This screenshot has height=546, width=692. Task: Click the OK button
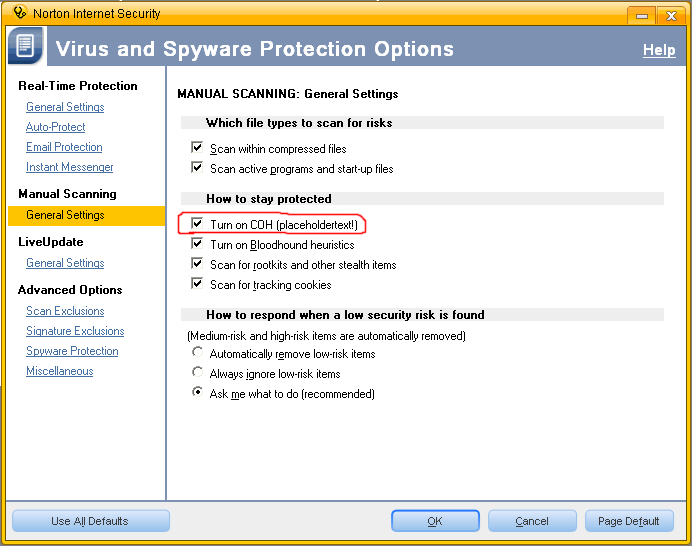coord(435,521)
